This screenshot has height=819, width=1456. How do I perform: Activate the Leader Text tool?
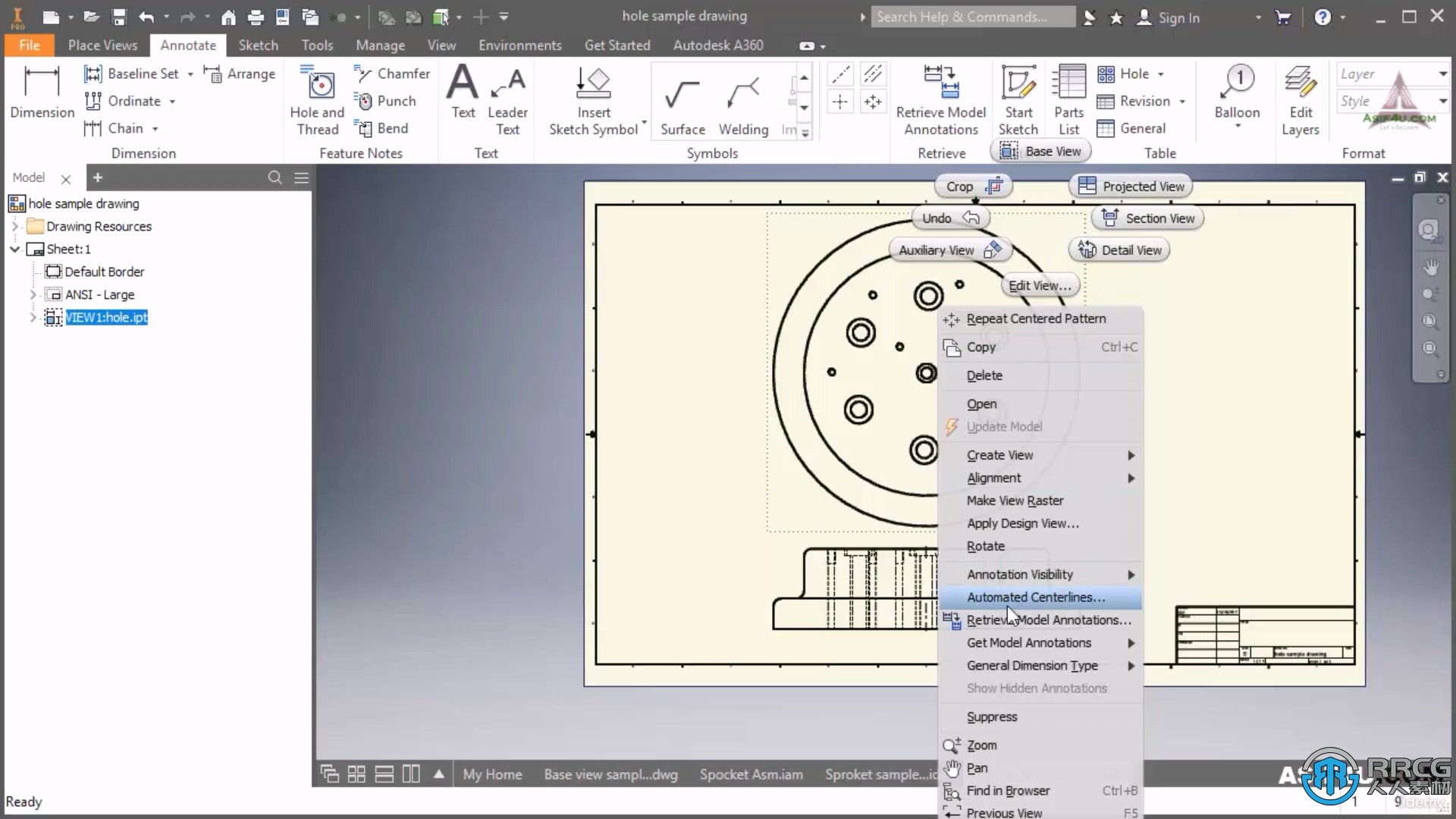pyautogui.click(x=507, y=100)
